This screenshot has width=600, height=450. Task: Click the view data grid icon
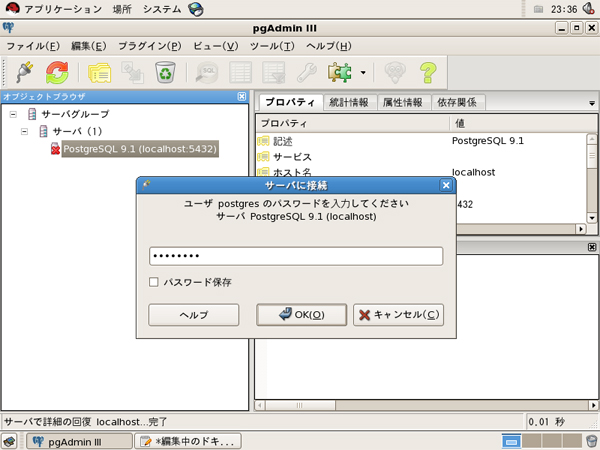pos(240,72)
